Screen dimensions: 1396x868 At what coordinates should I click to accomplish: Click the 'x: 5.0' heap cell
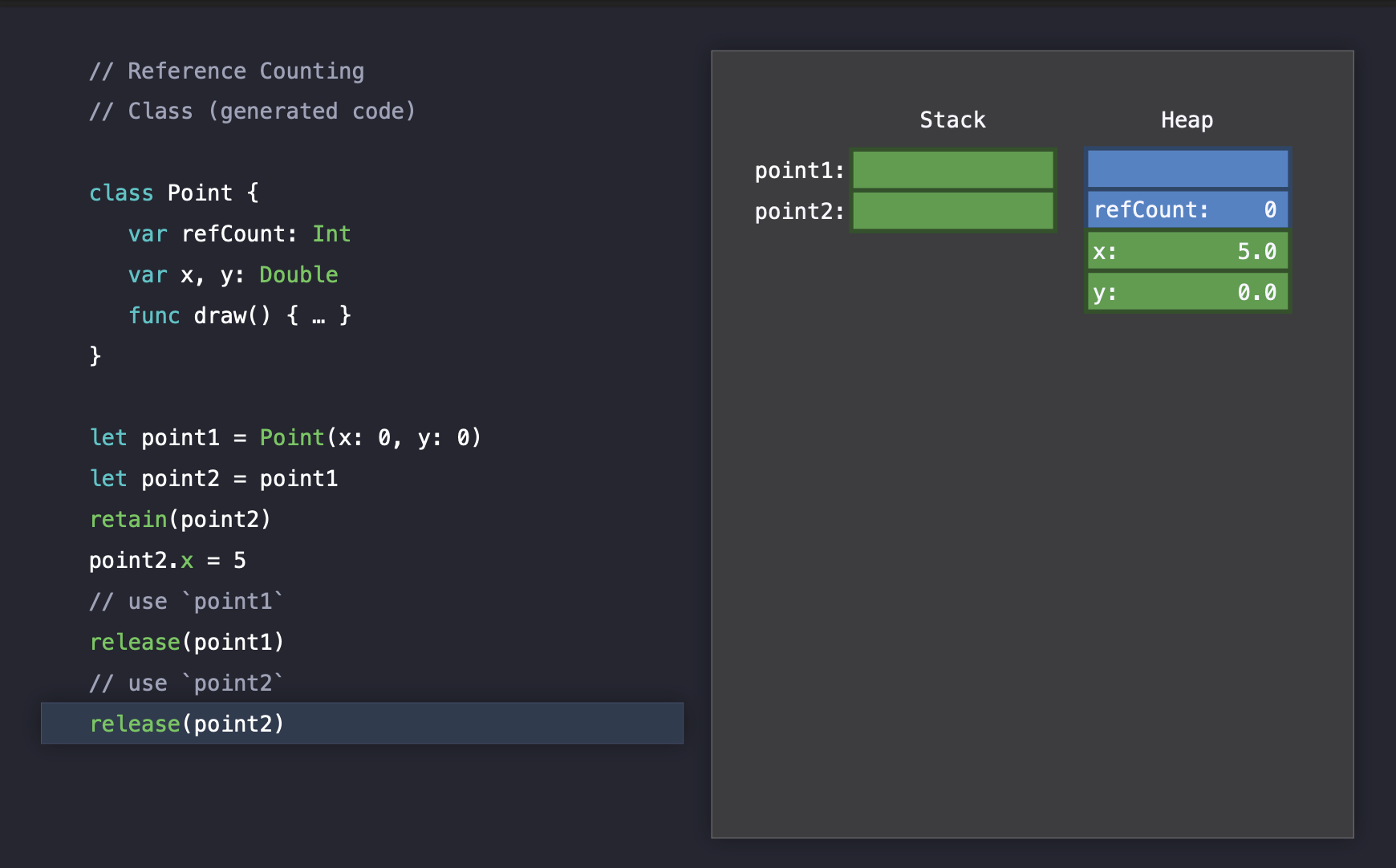1187,251
